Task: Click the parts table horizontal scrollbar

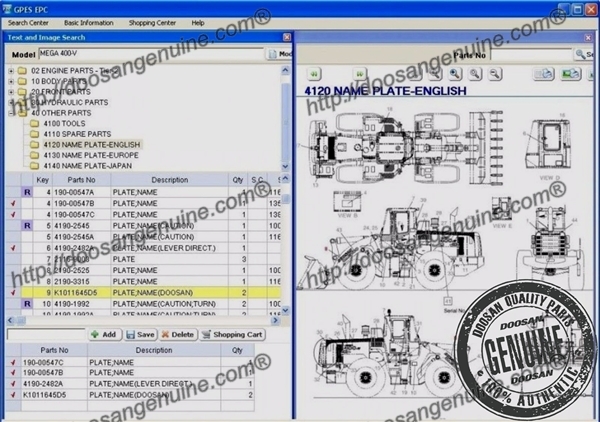Action: point(140,320)
